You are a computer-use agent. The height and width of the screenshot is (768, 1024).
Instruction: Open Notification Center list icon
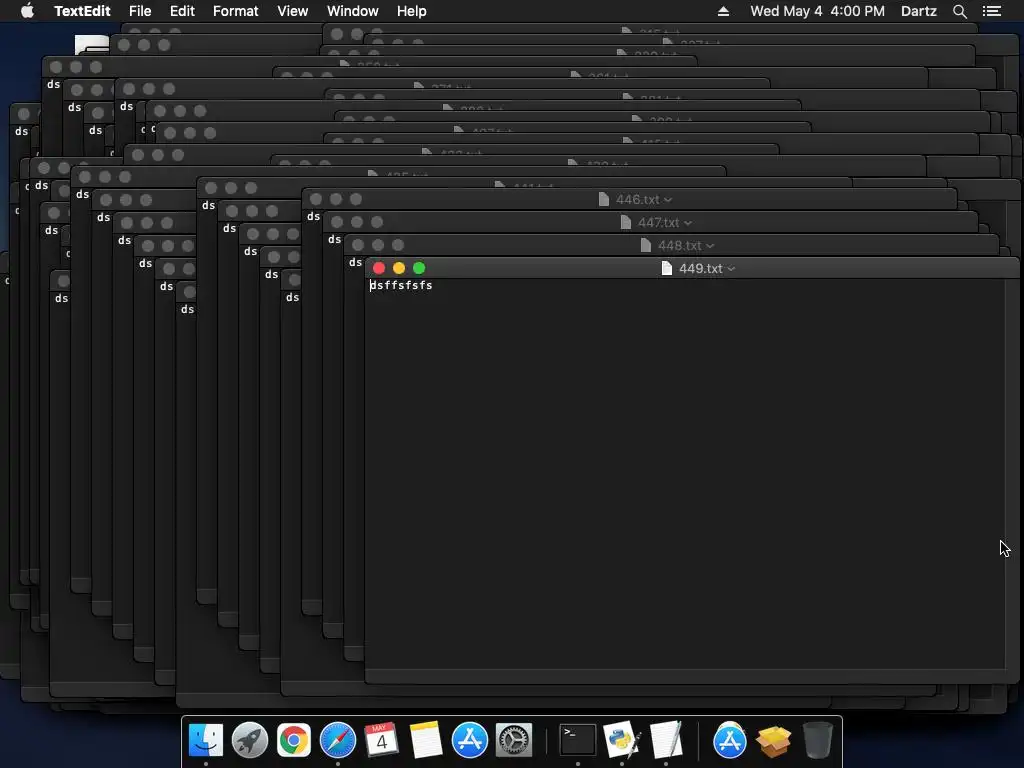(x=992, y=11)
